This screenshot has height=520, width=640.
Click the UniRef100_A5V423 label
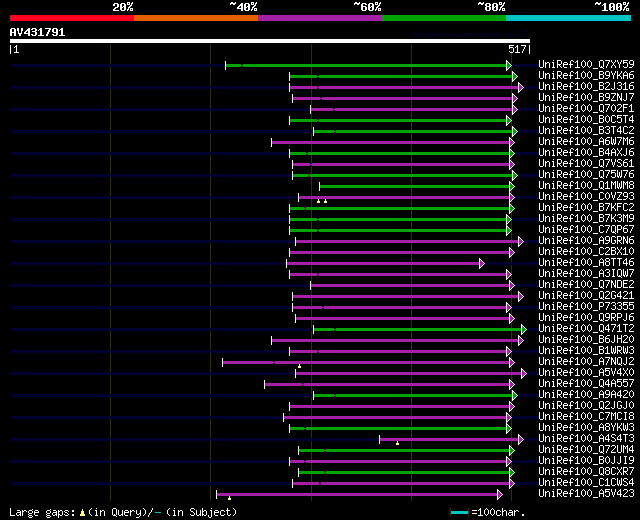pos(586,494)
